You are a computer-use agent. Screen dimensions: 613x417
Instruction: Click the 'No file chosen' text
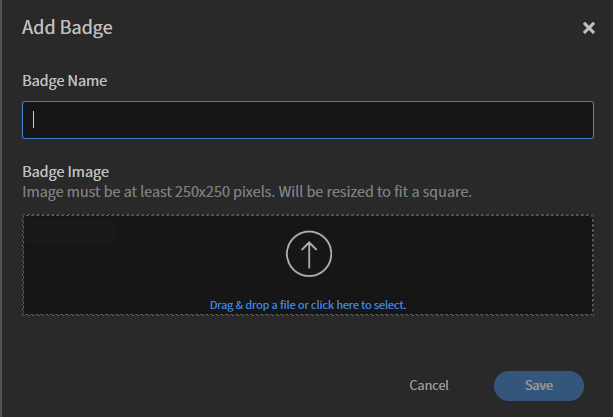pos(160,232)
